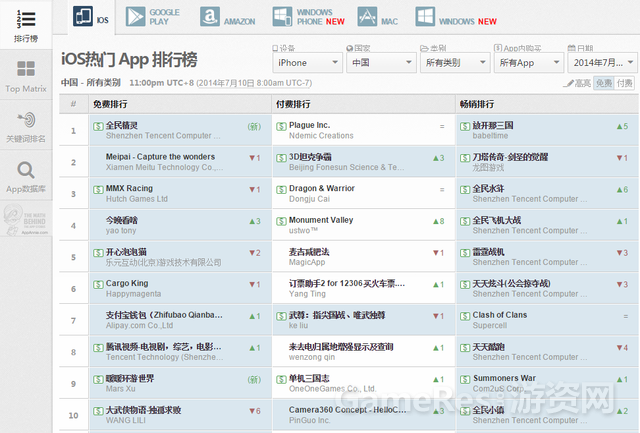Click developer Hutch Games Ltd text

(x=137, y=199)
